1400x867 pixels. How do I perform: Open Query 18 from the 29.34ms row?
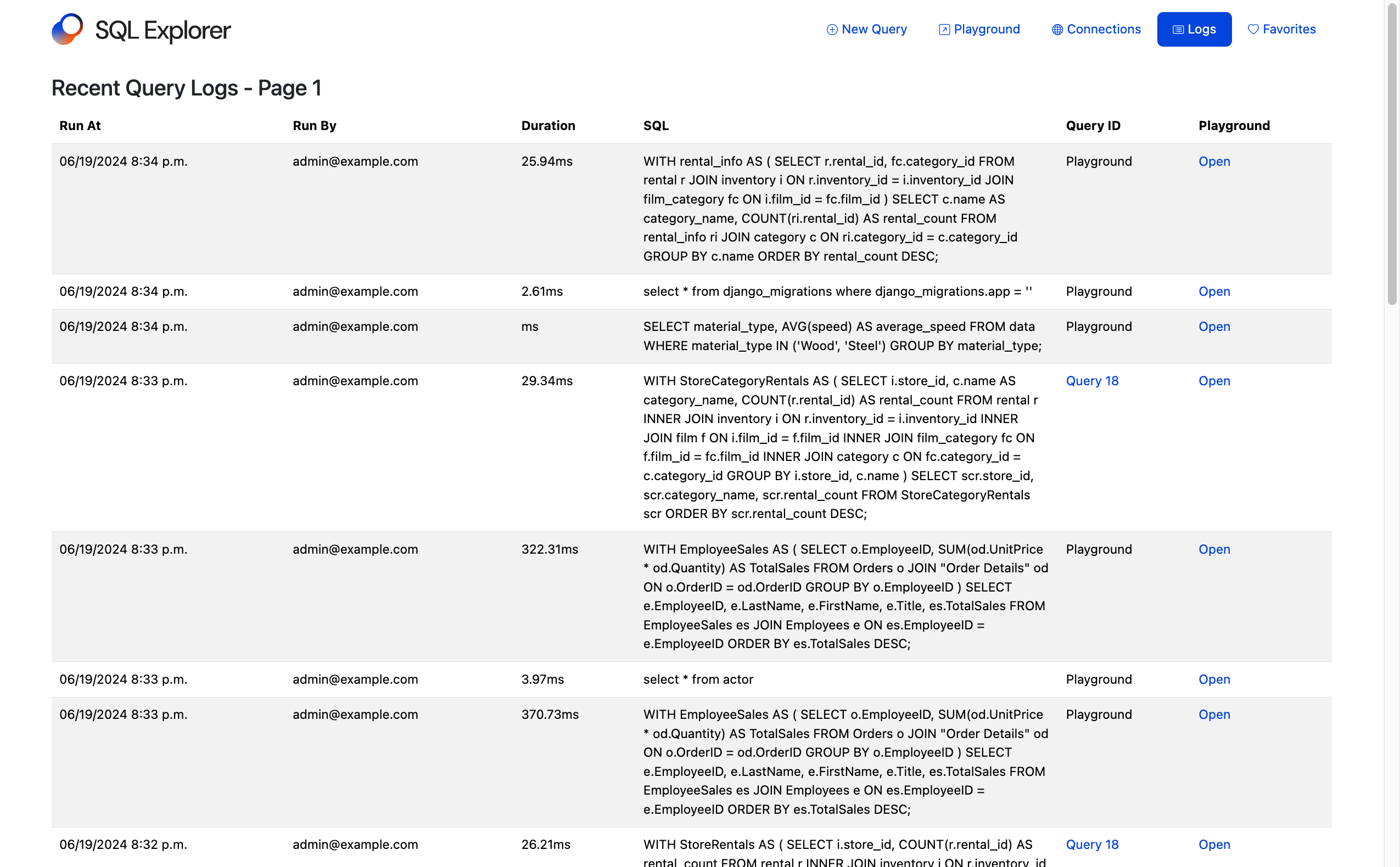pyautogui.click(x=1091, y=381)
